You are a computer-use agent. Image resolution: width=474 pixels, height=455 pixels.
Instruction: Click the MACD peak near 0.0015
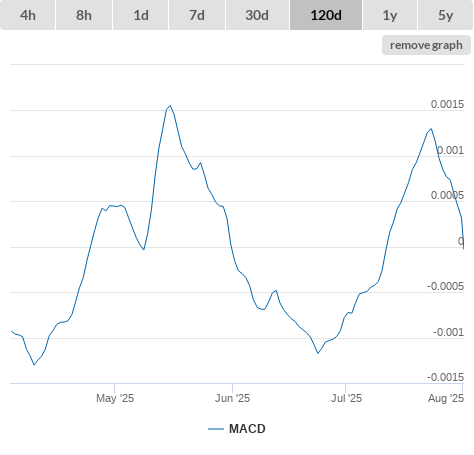[x=170, y=106]
